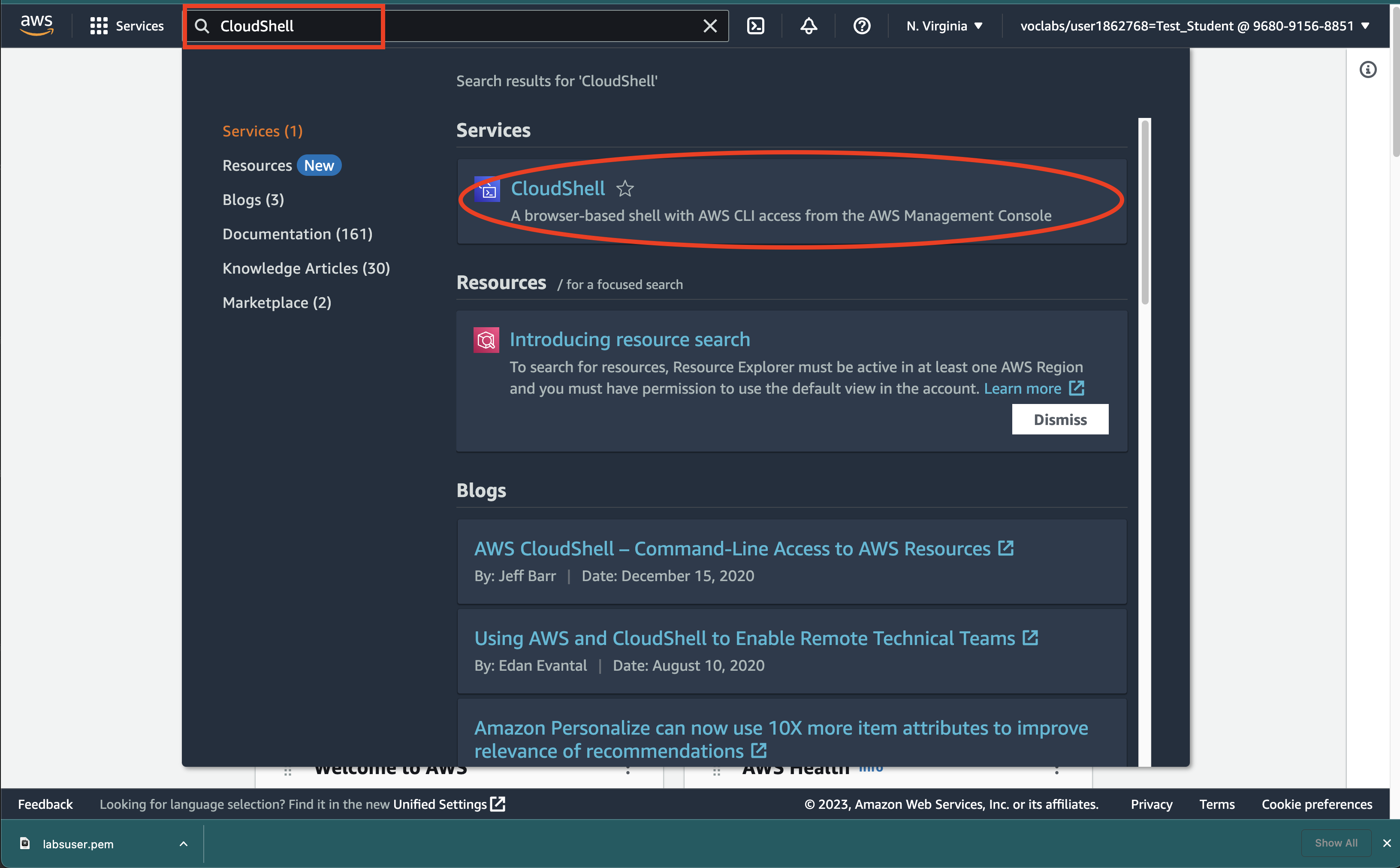Select the Marketplace (2) filter
Screen dimensions: 1400x868
click(x=277, y=302)
